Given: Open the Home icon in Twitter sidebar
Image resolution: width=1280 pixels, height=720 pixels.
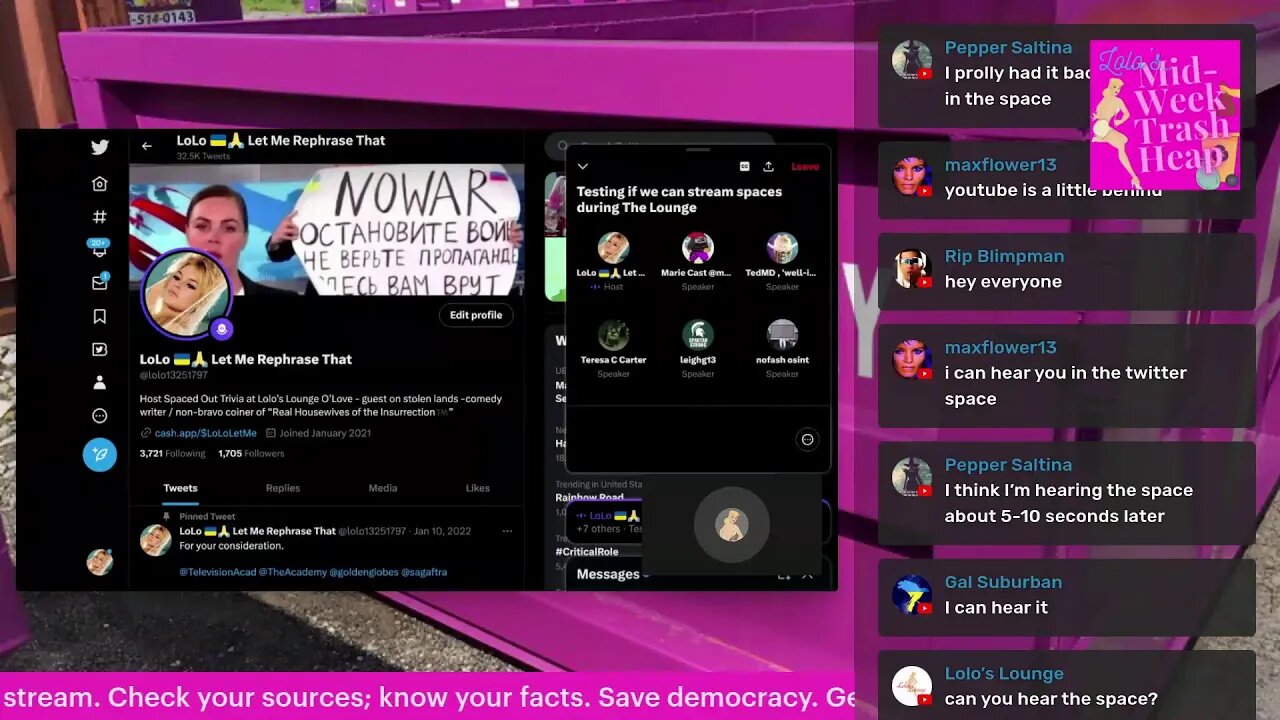Looking at the screenshot, I should point(100,184).
